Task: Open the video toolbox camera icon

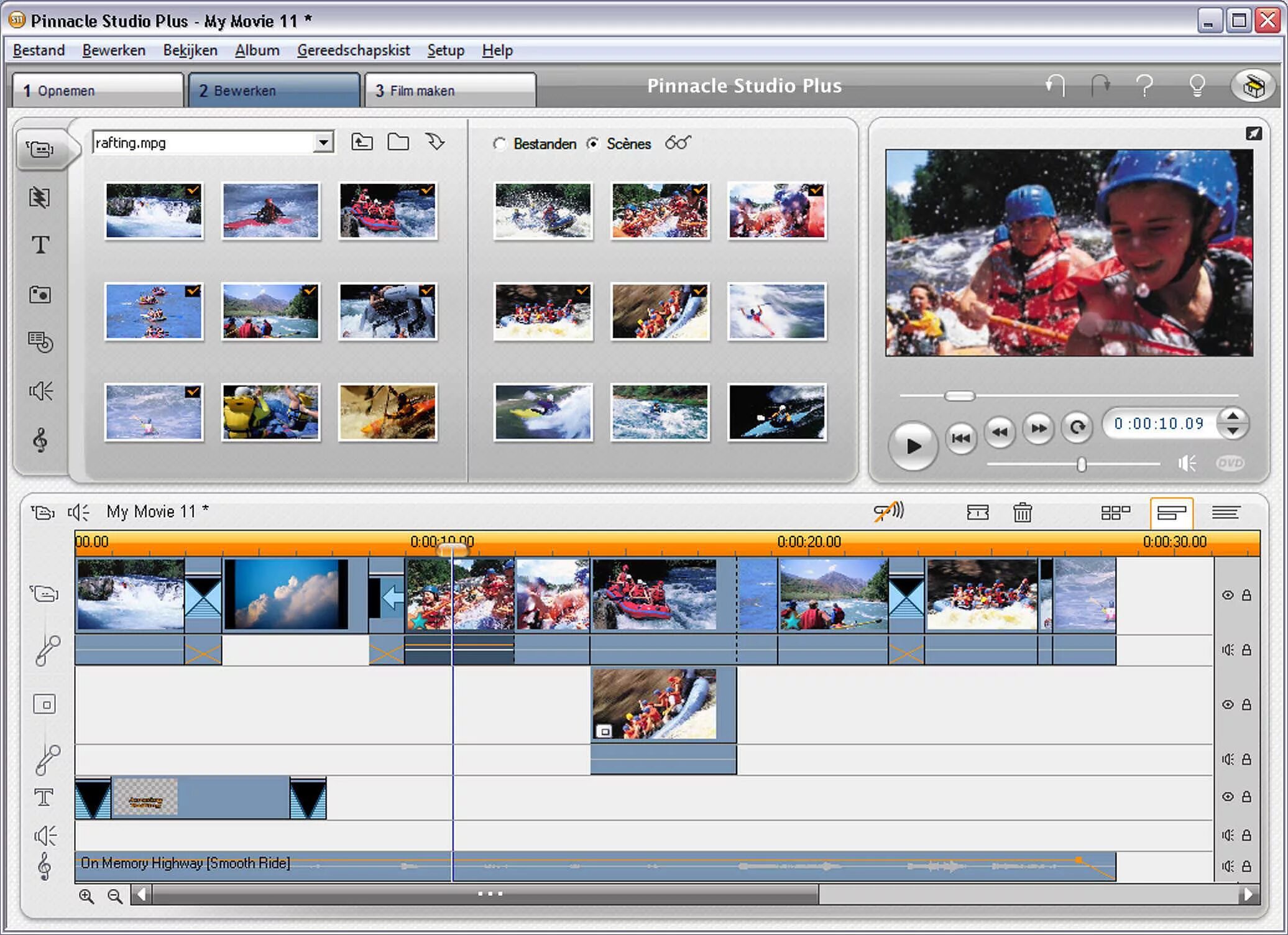Action: [x=42, y=512]
